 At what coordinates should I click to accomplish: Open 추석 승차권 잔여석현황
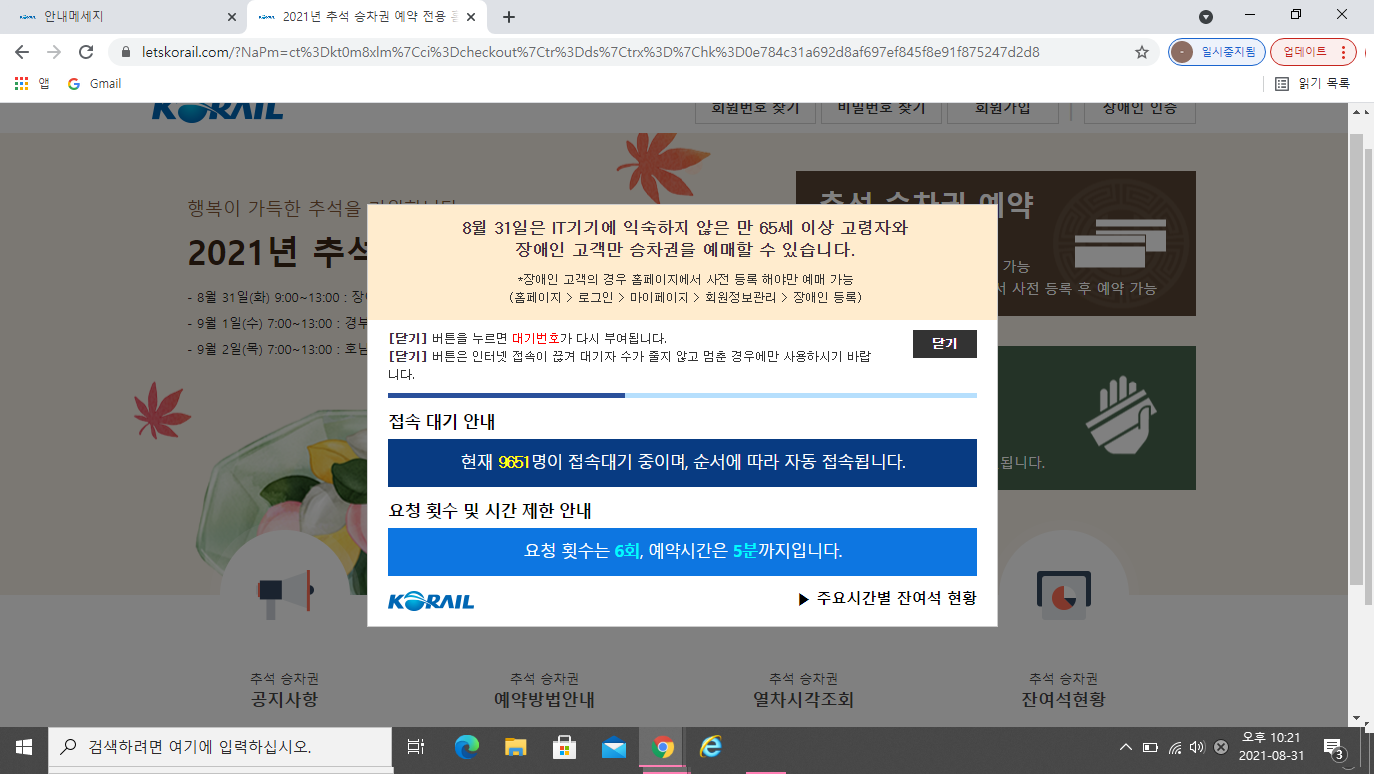pos(1063,690)
